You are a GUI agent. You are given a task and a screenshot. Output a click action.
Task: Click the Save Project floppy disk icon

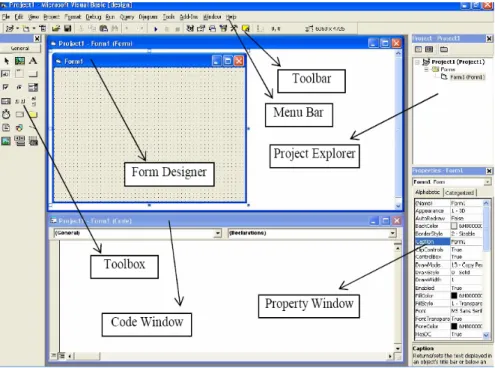coord(68,29)
